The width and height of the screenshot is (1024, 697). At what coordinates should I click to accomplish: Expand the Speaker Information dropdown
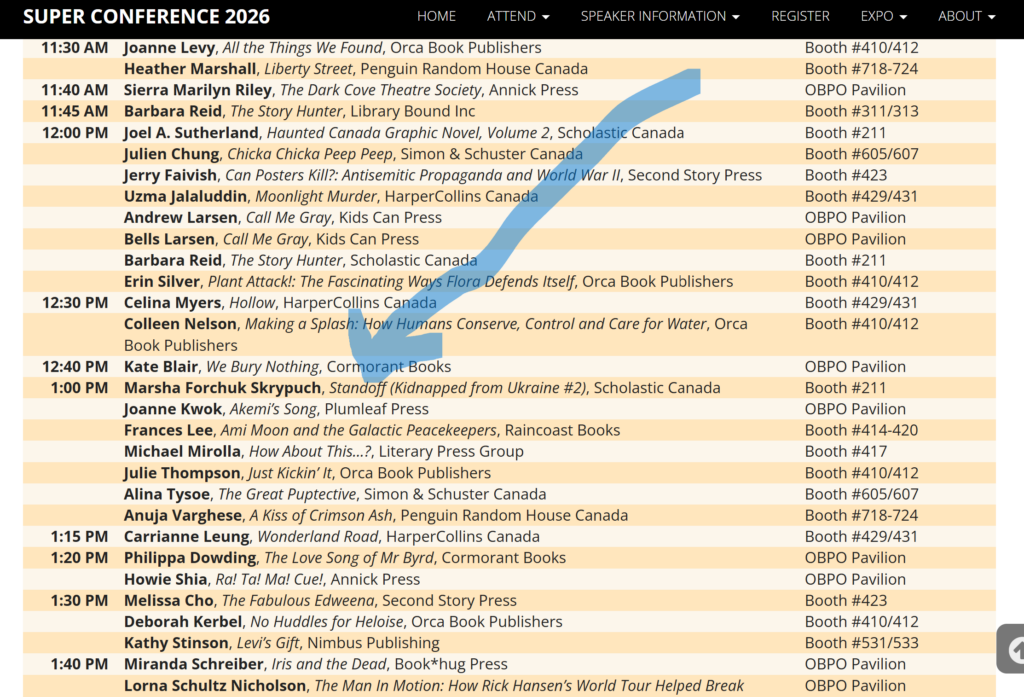coord(660,16)
